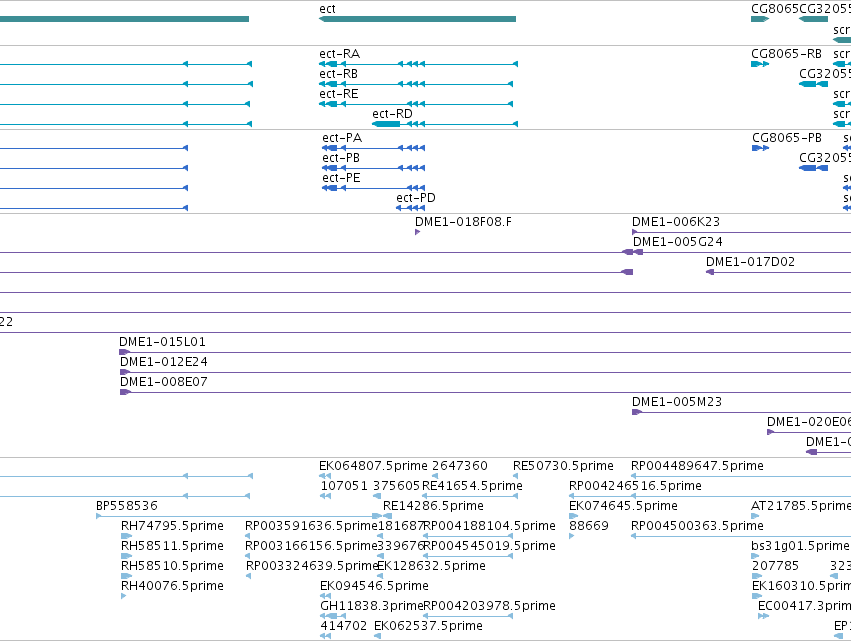Click DME1-005G24 clone label
This screenshot has width=851, height=641.
678,242
